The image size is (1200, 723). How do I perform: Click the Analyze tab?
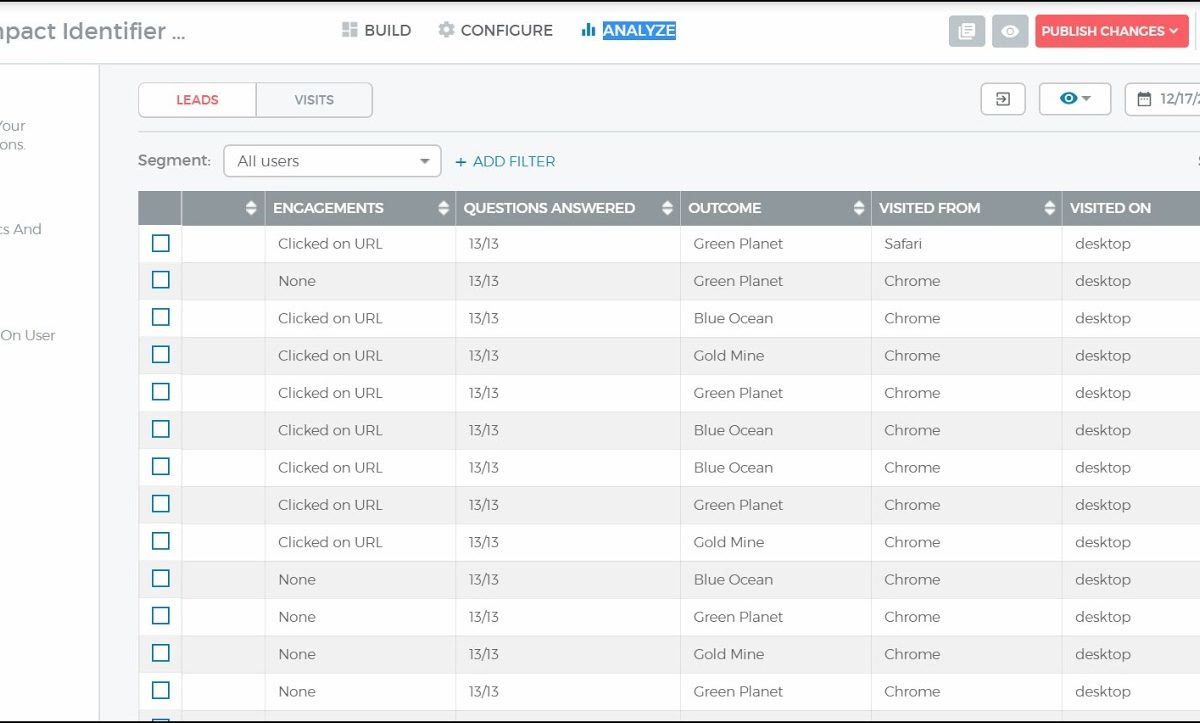tap(628, 31)
